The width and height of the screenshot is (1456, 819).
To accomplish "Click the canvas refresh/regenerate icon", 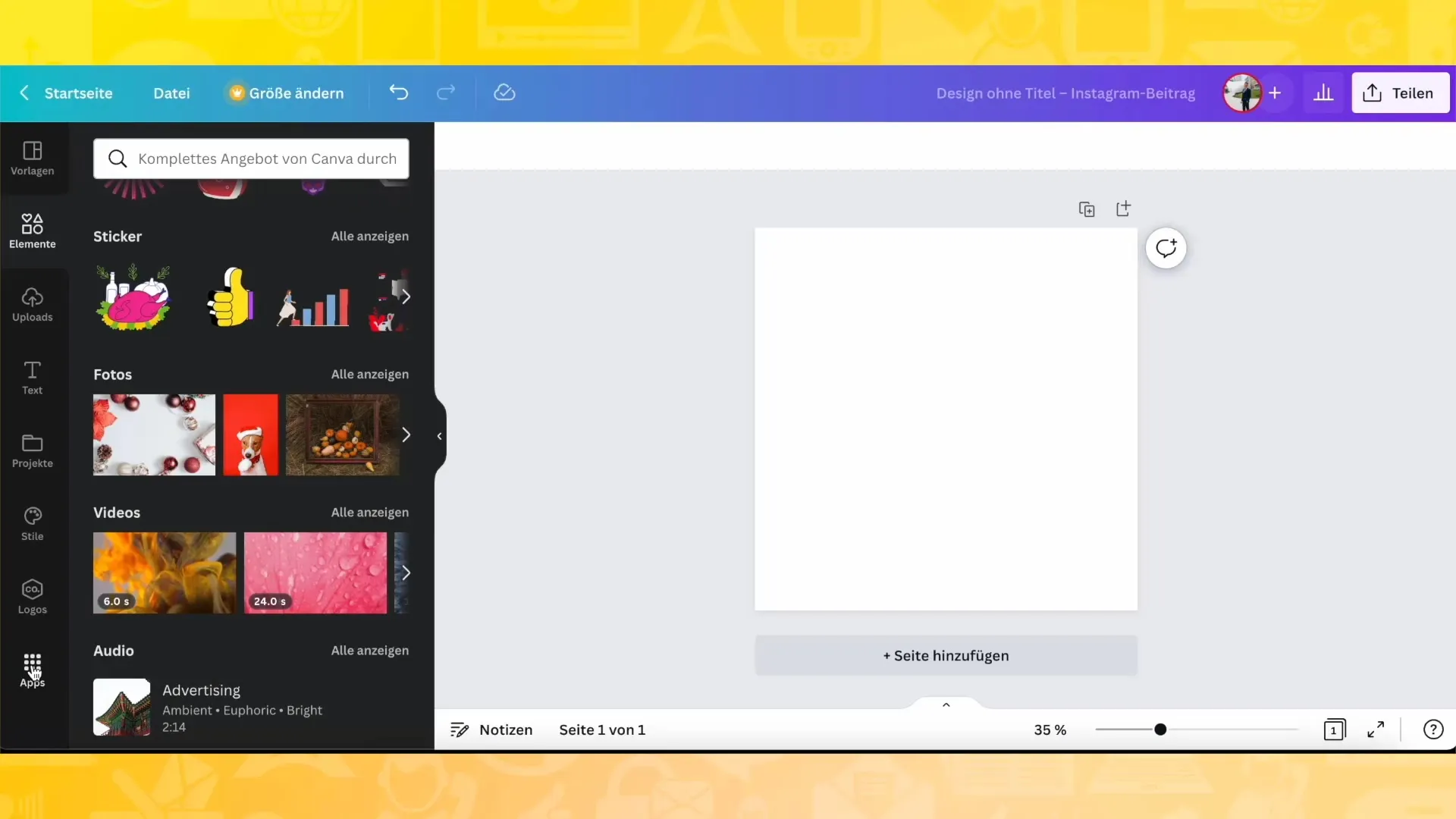I will coord(1167,248).
